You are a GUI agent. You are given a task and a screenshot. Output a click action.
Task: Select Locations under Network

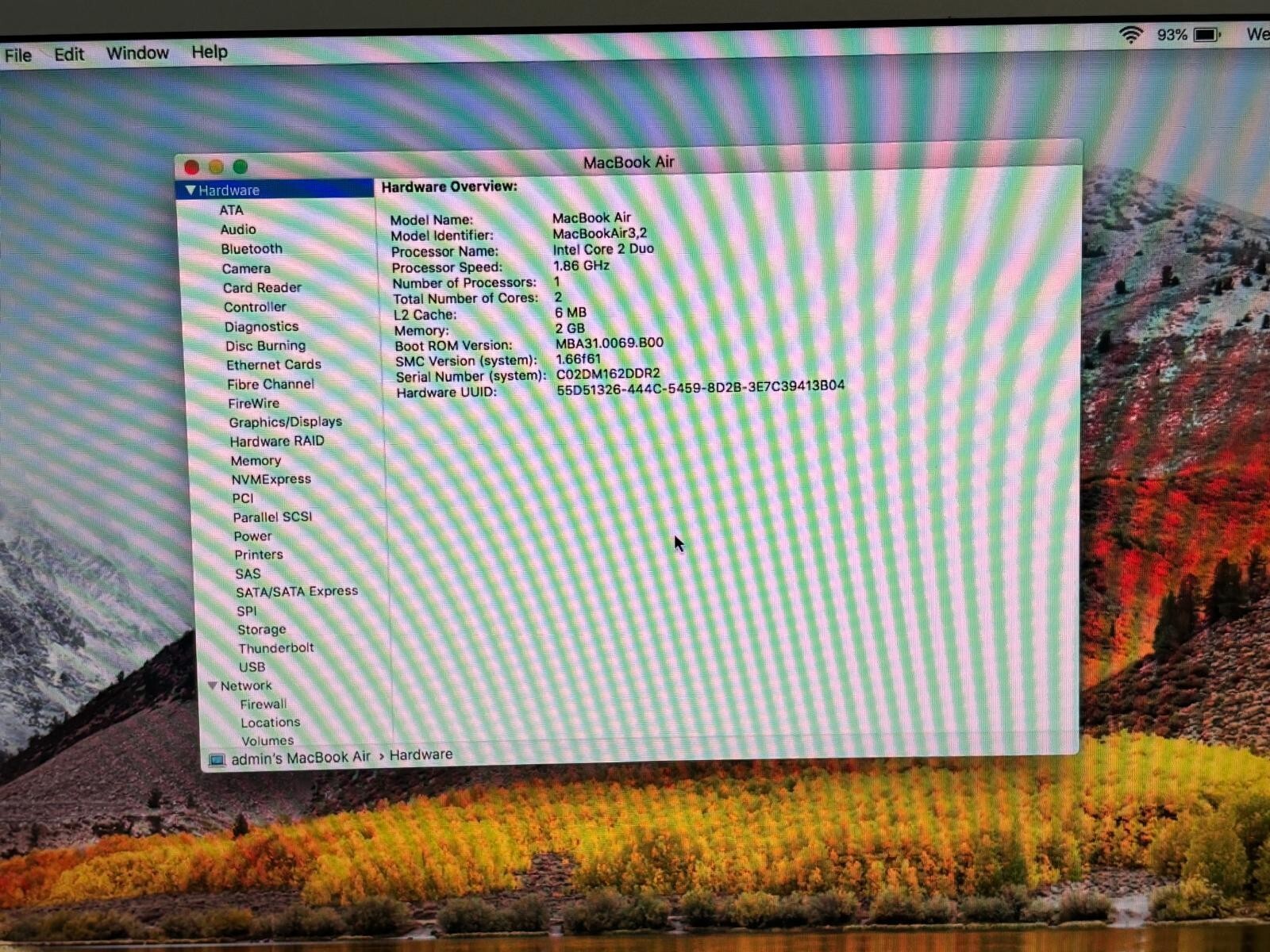click(x=271, y=723)
